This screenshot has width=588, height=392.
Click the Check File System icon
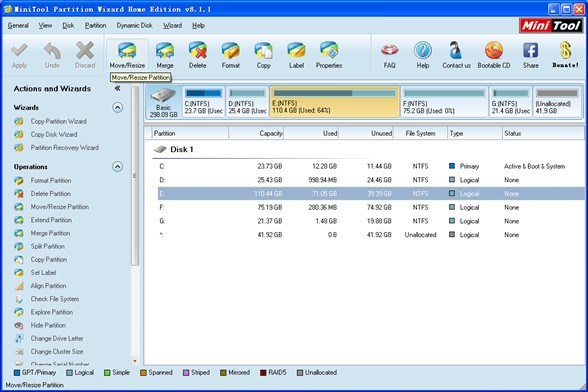pos(19,299)
